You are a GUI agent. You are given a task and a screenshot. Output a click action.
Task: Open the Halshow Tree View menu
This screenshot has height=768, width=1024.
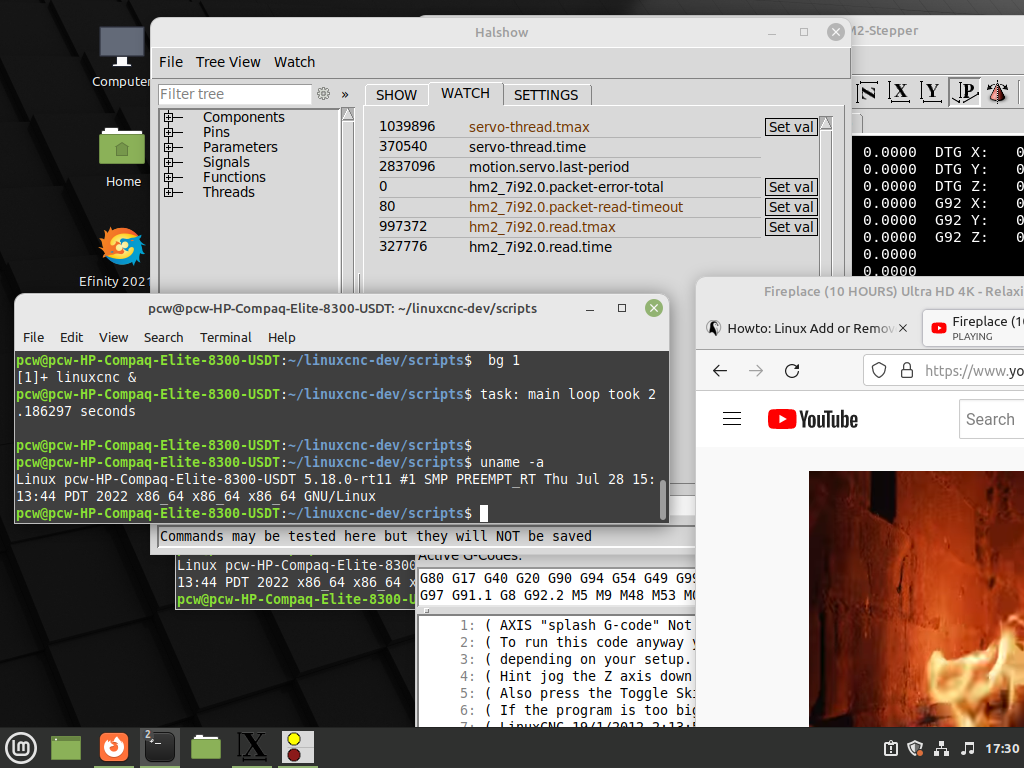tap(228, 62)
